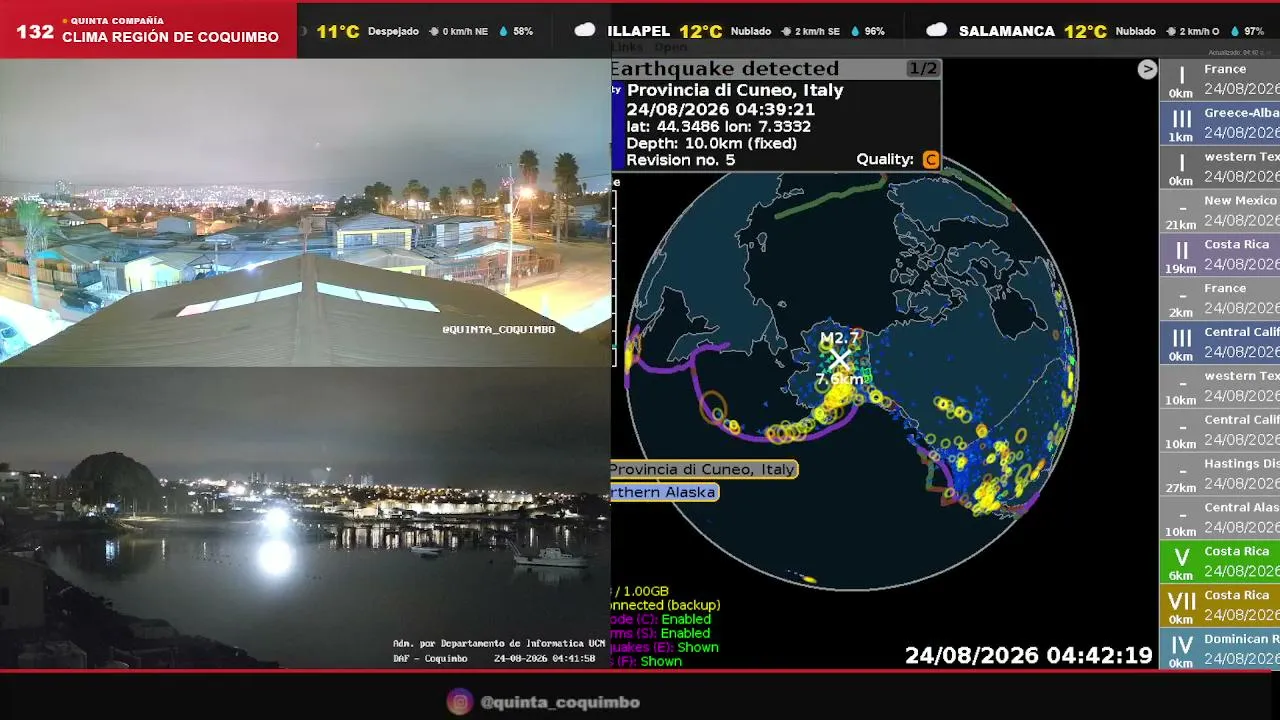Click the Earthquake detected panel title
Viewport: 1280px width, 720px height.
pos(725,69)
